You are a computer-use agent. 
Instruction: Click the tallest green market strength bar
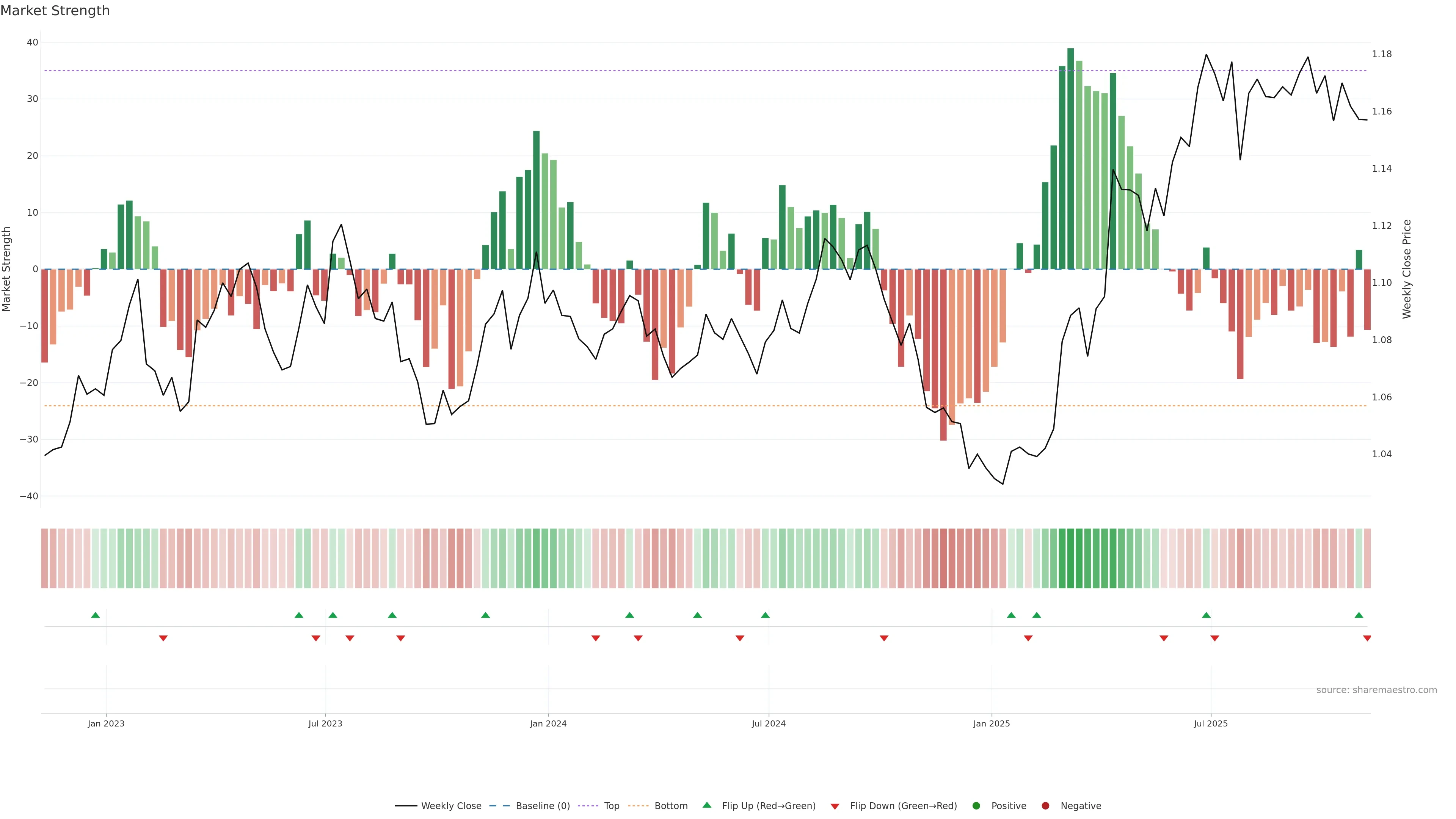[1070, 158]
